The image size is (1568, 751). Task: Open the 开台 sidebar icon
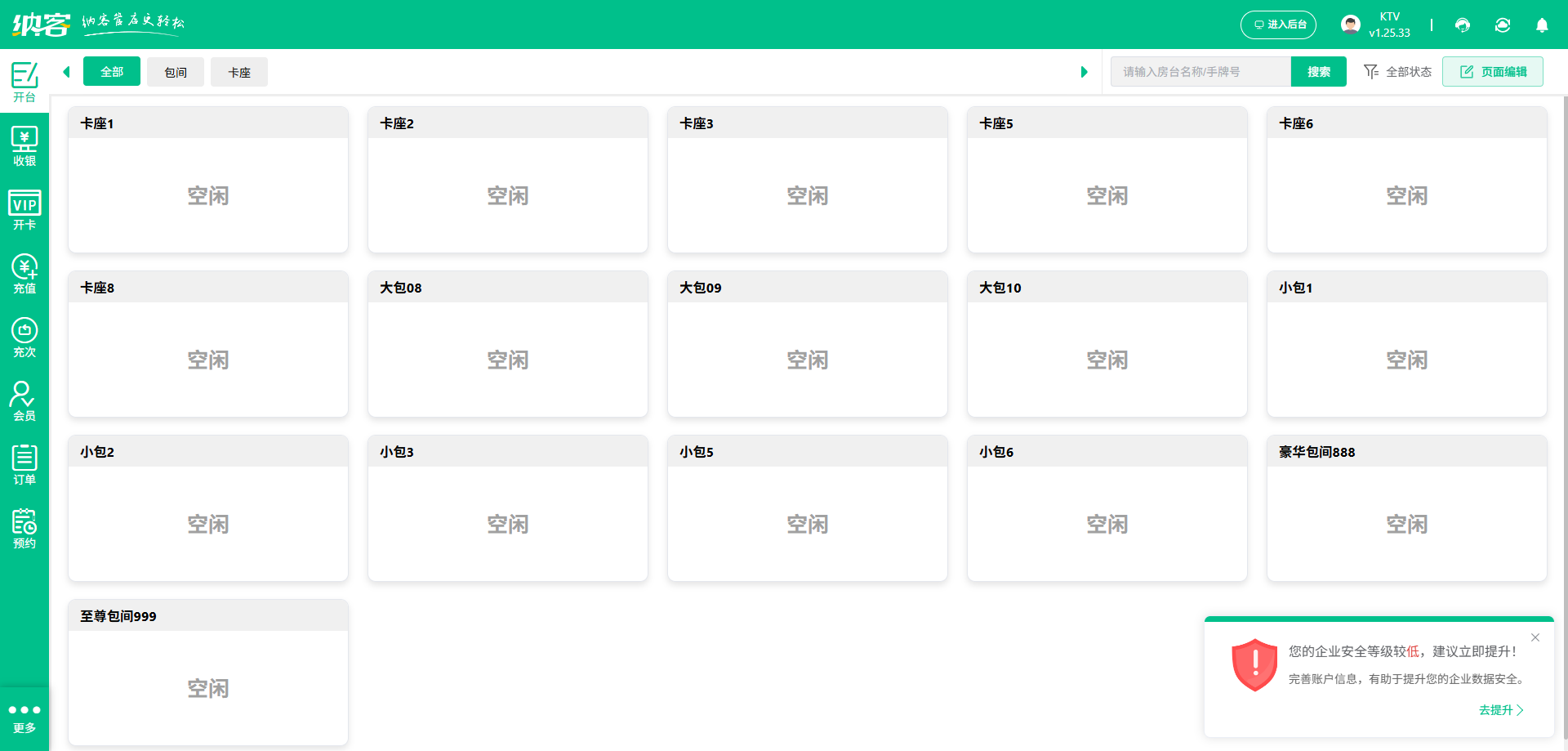pyautogui.click(x=24, y=82)
